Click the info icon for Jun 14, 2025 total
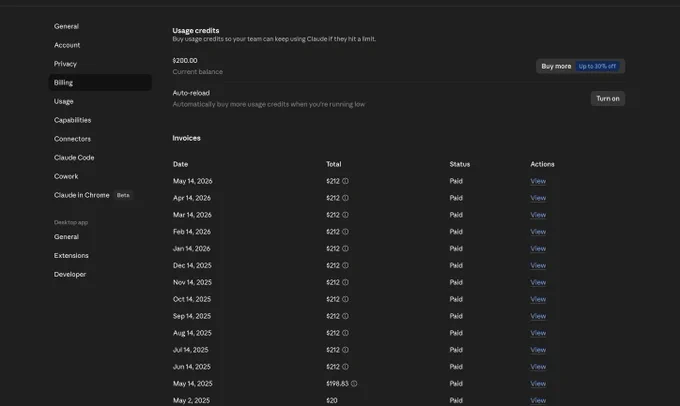The image size is (680, 406). pyautogui.click(x=345, y=367)
